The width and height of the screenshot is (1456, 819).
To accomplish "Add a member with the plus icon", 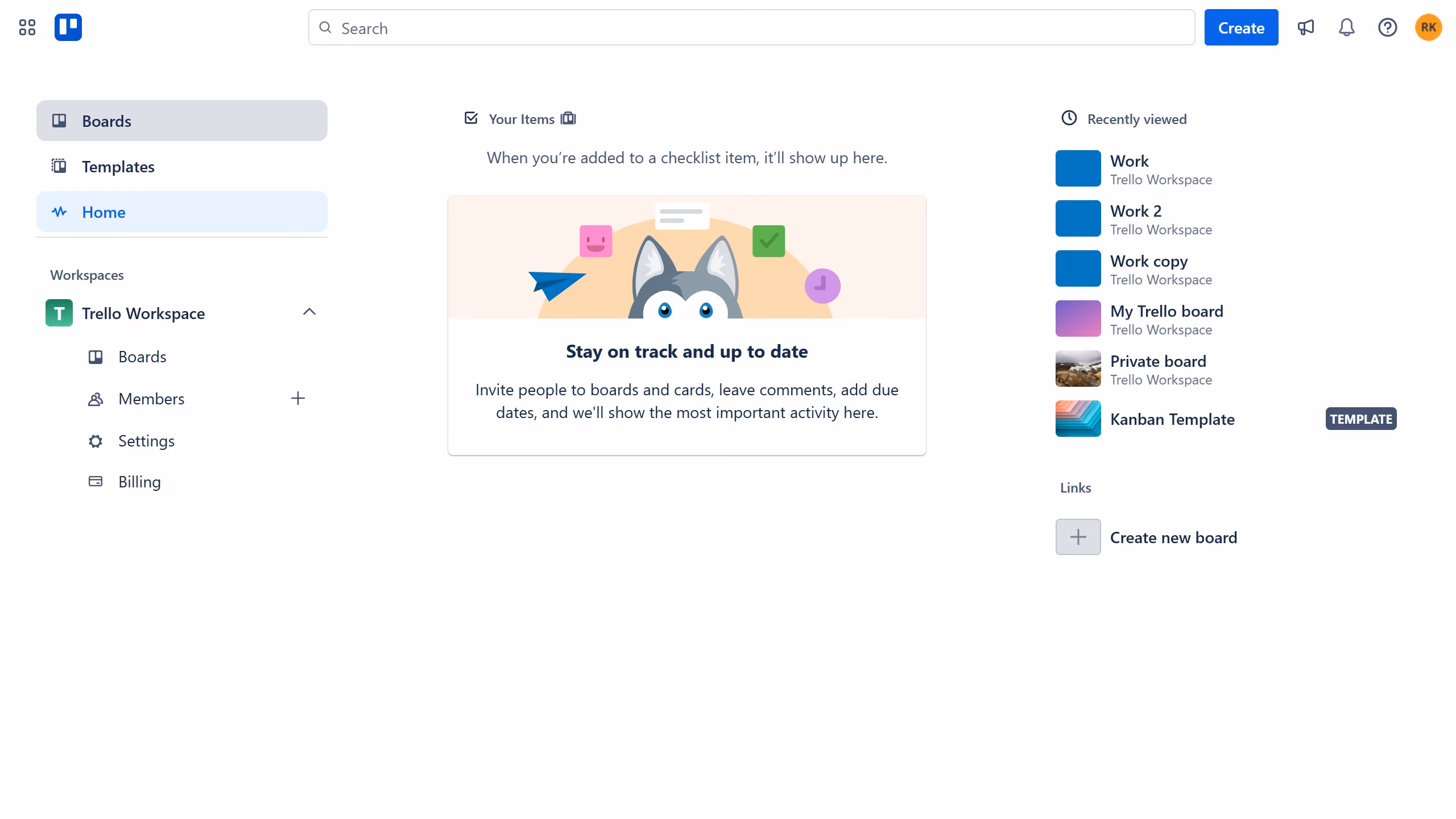I will click(298, 398).
